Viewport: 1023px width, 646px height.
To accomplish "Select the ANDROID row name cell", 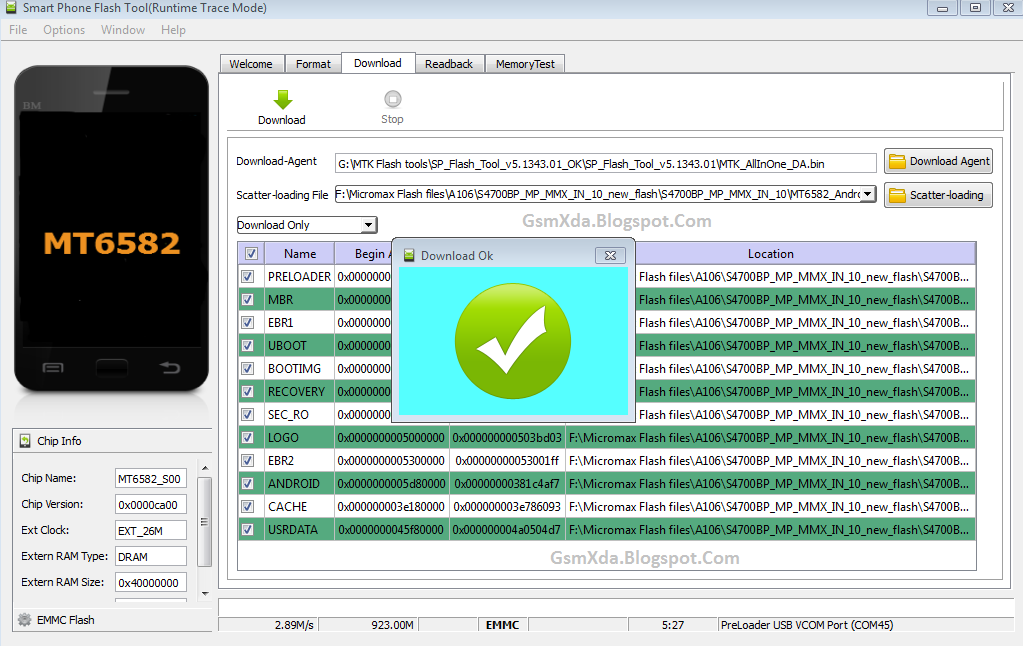I will [299, 484].
